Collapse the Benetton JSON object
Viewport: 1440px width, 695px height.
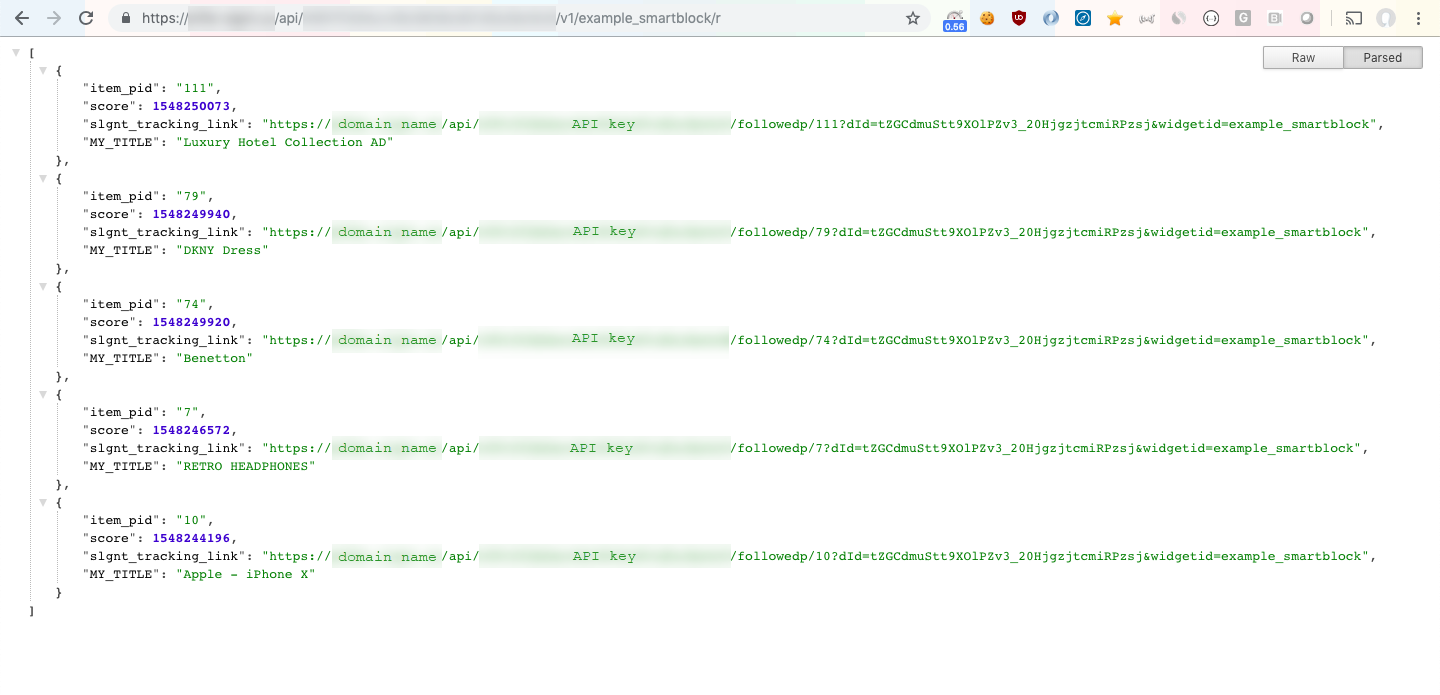coord(43,286)
